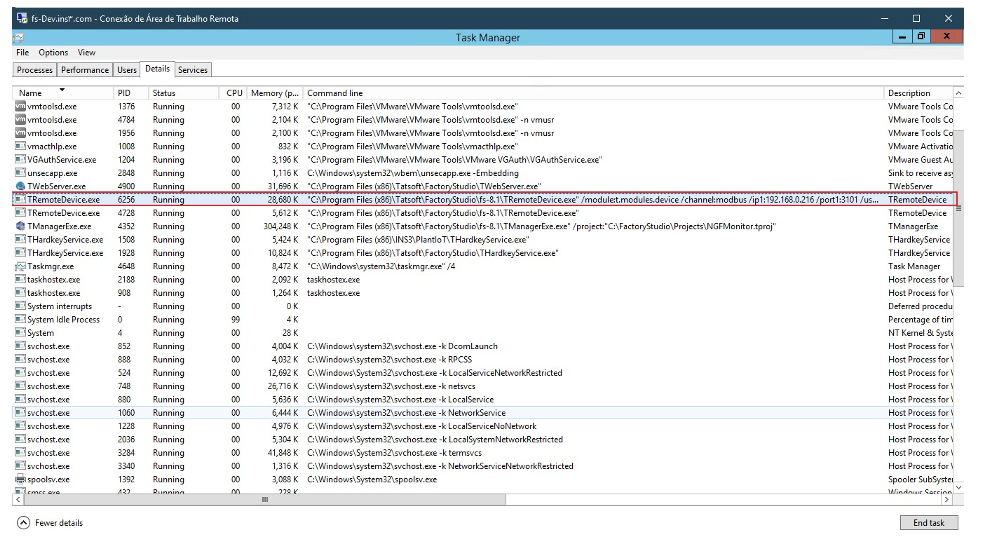Switch to the Performance tab
This screenshot has height=546, width=982.
(85, 70)
